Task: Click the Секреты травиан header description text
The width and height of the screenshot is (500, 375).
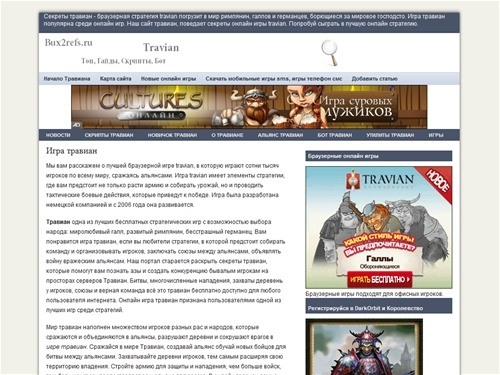Action: 244,20
